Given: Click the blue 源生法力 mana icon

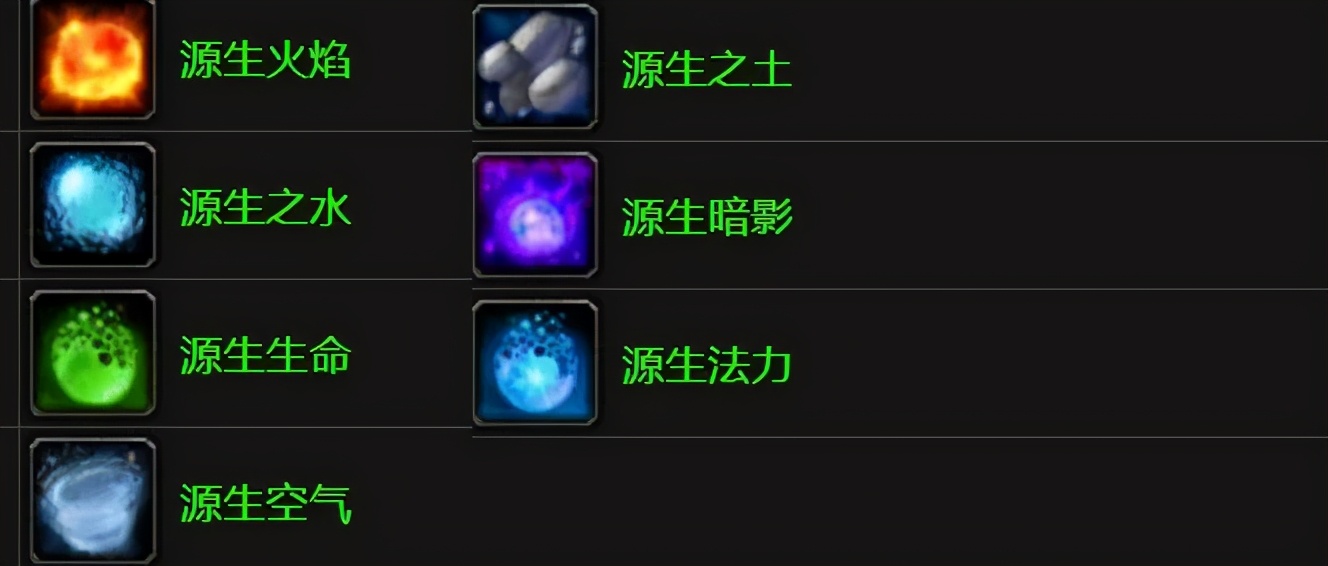Looking at the screenshot, I should (x=535, y=363).
